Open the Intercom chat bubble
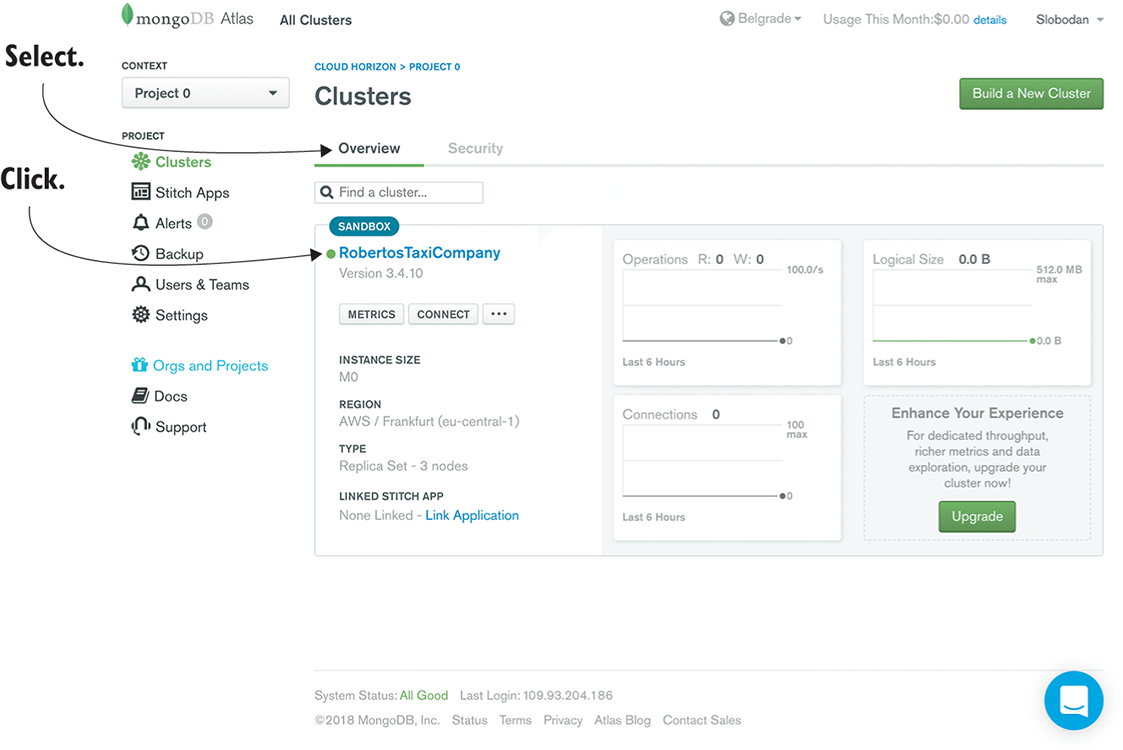The height and width of the screenshot is (750, 1123). (1073, 700)
